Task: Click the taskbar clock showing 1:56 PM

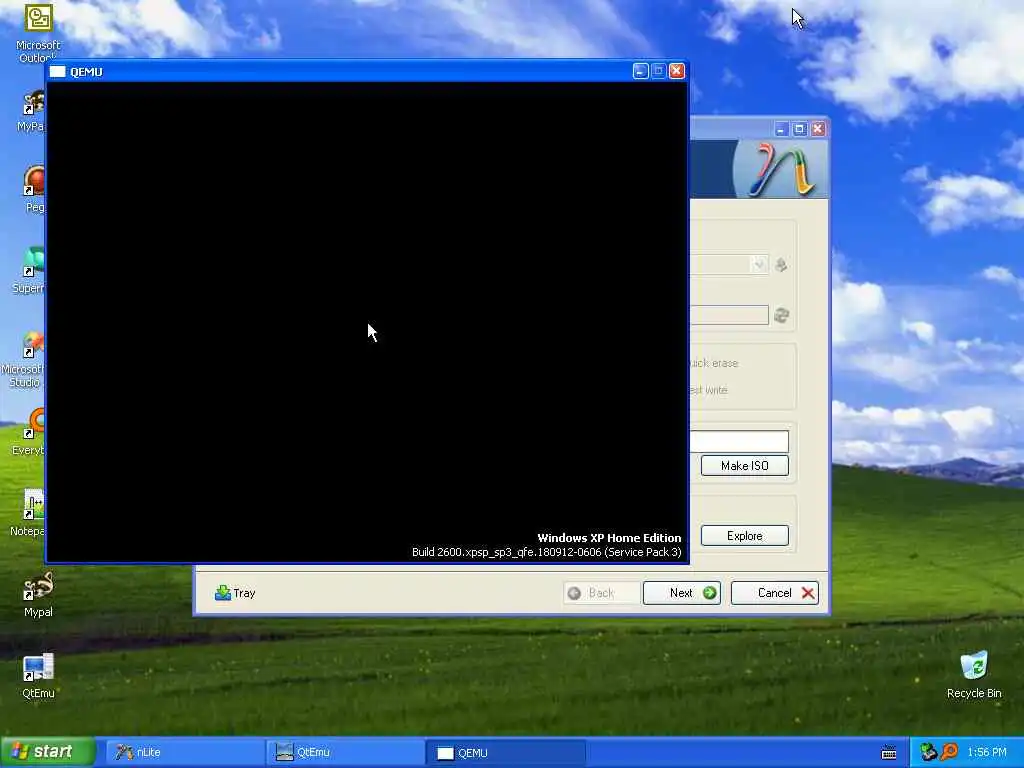Action: [987, 752]
